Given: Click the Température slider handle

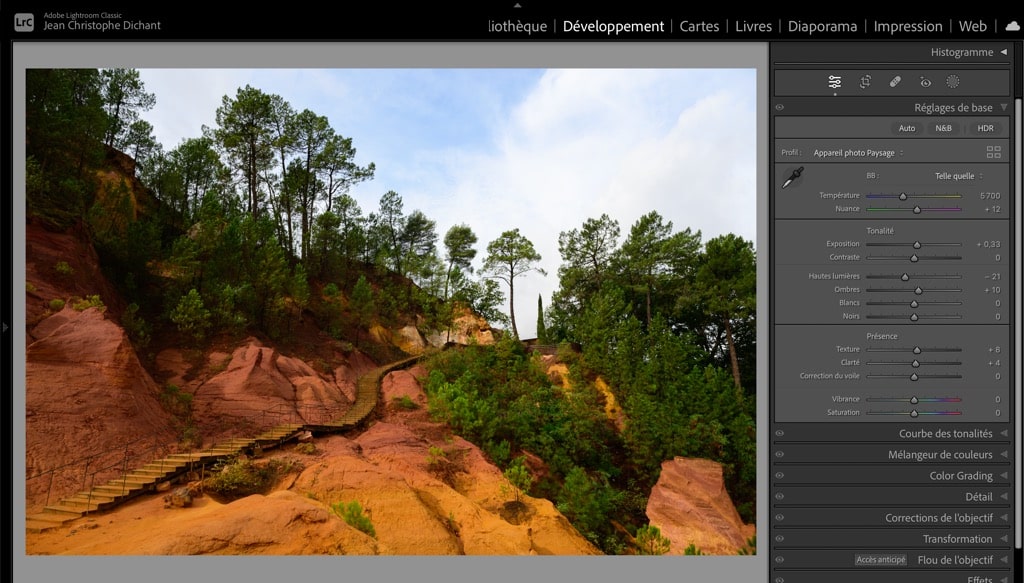Looking at the screenshot, I should coord(903,196).
